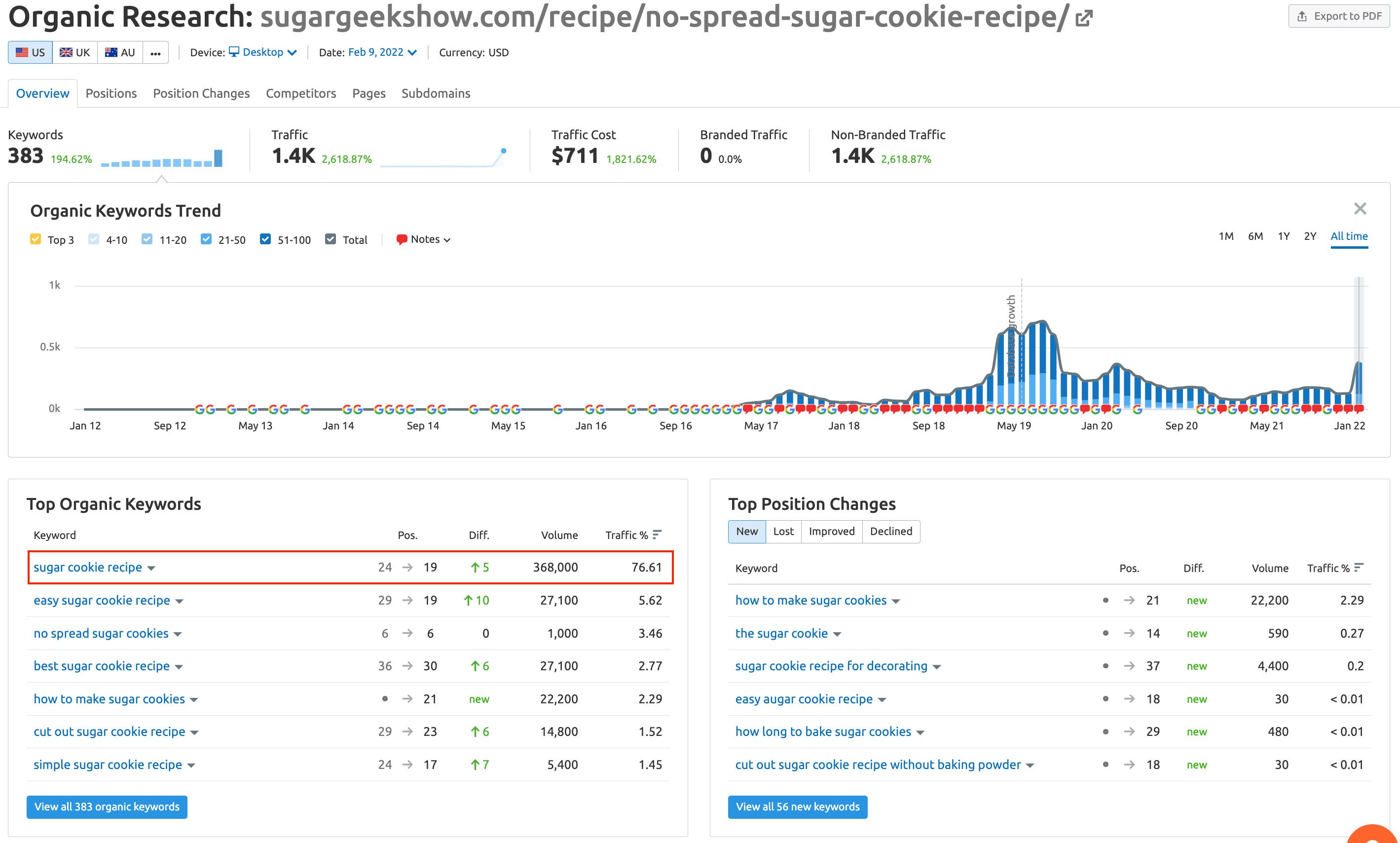Switch to the AU database
Screen dimensions: 1400x843
(120, 52)
